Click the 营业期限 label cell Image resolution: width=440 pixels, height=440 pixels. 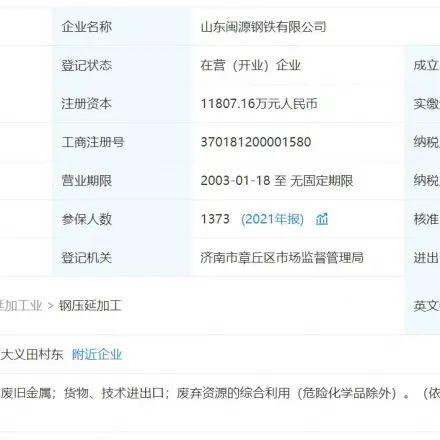(122, 180)
